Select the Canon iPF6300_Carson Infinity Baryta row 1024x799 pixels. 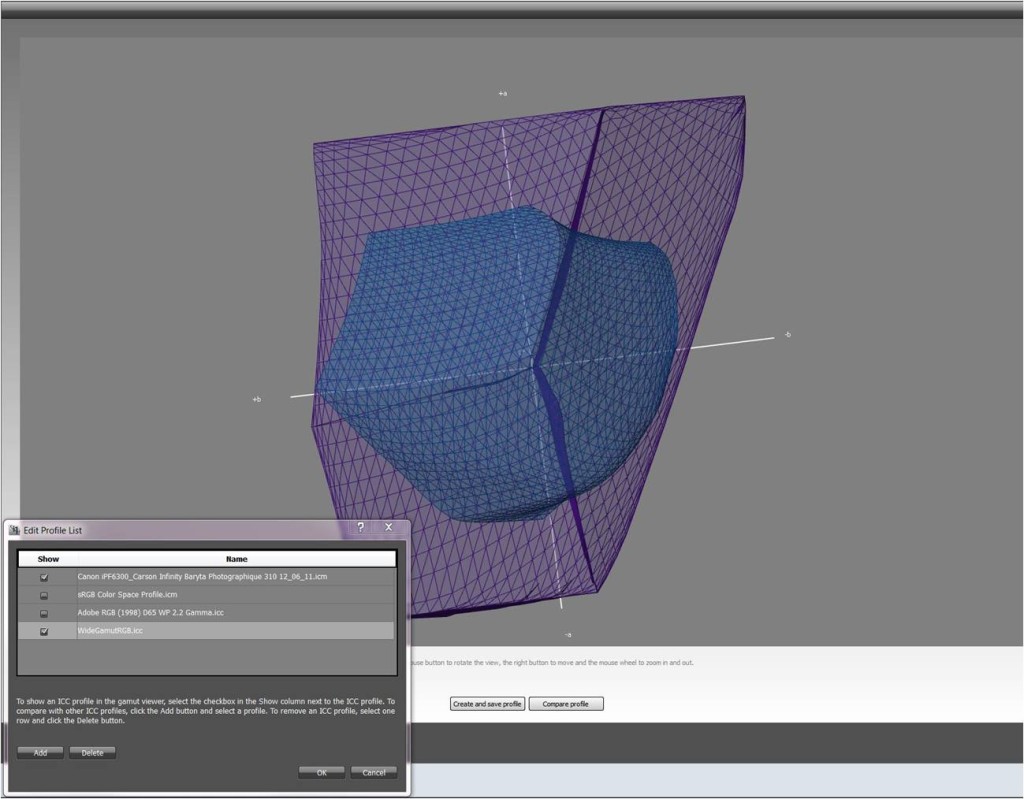(206, 577)
